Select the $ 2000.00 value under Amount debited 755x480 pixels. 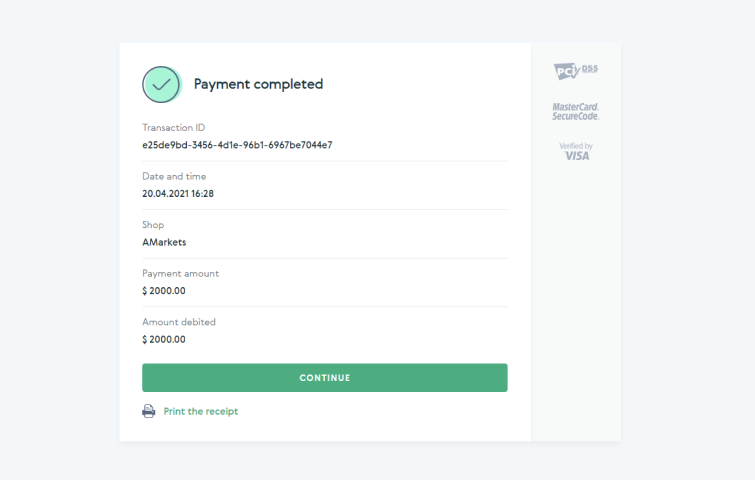[x=164, y=339]
